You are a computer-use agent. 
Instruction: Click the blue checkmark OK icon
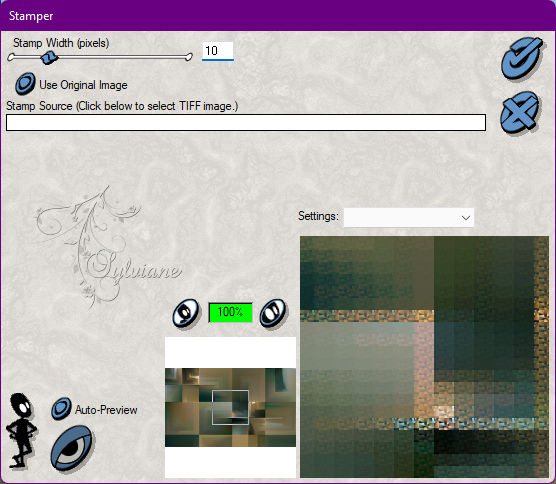[x=522, y=58]
